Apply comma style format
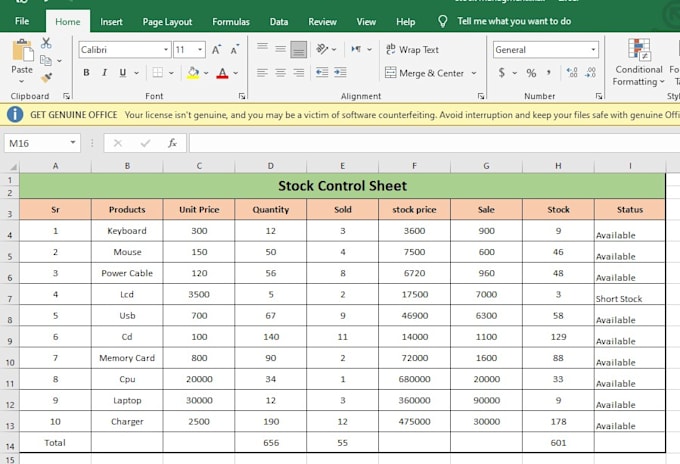This screenshot has width=680, height=464. pos(549,72)
